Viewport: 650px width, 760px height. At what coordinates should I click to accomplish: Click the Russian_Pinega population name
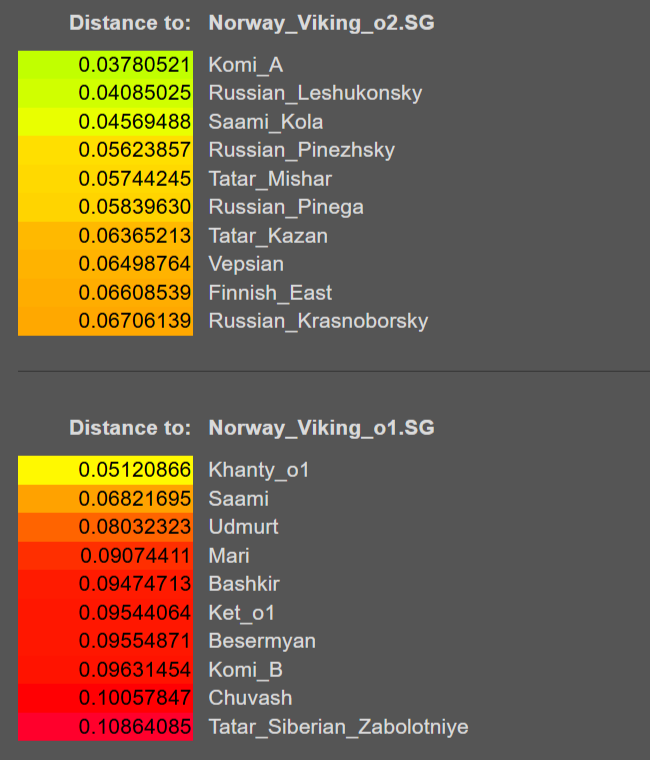286,207
